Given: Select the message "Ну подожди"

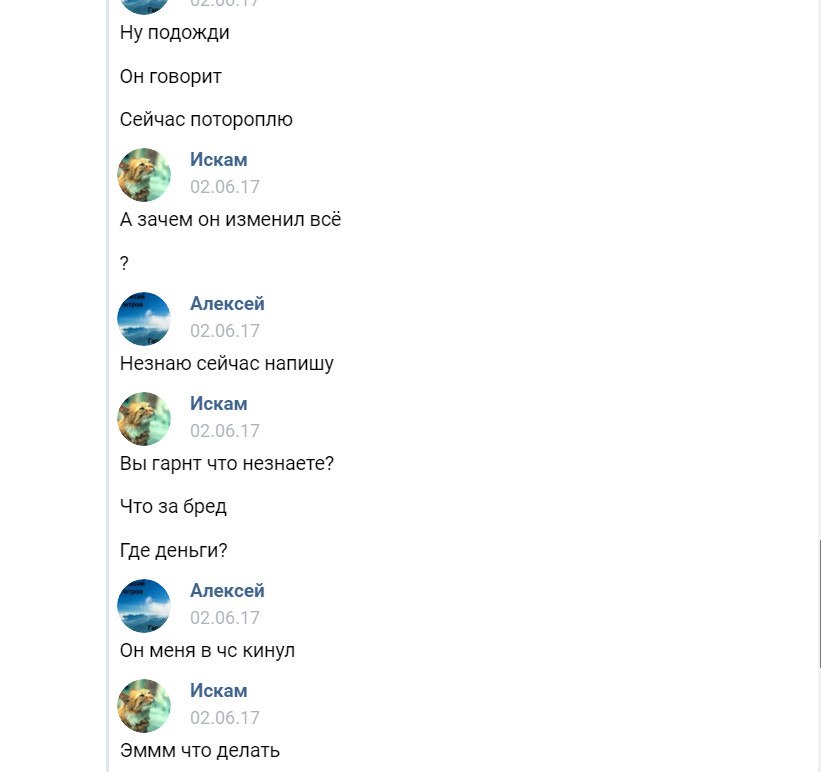Looking at the screenshot, I should [175, 33].
